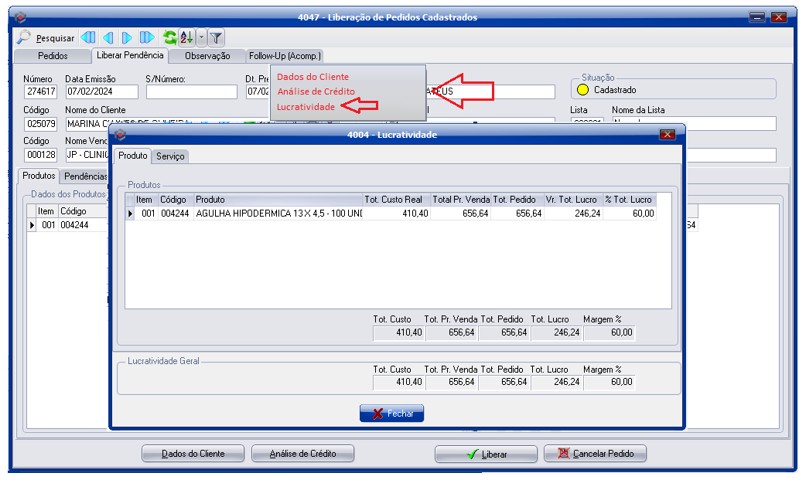Image resolution: width=802 pixels, height=483 pixels.
Task: Go to the previous record
Action: pos(109,38)
